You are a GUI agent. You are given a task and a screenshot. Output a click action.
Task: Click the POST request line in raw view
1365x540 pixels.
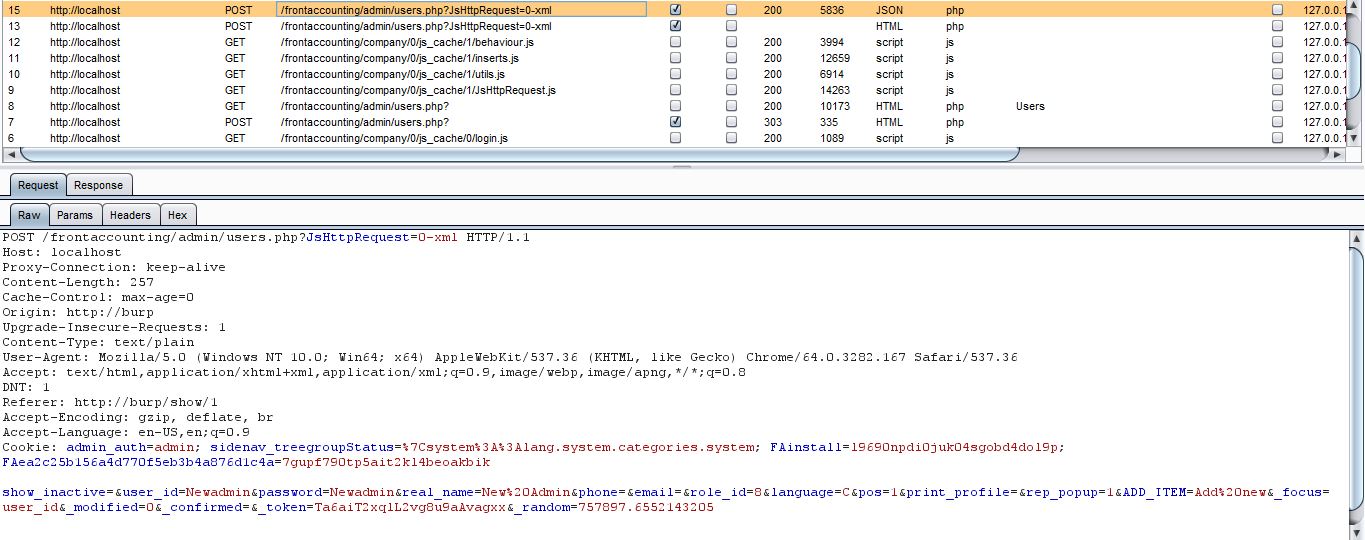pyautogui.click(x=266, y=238)
